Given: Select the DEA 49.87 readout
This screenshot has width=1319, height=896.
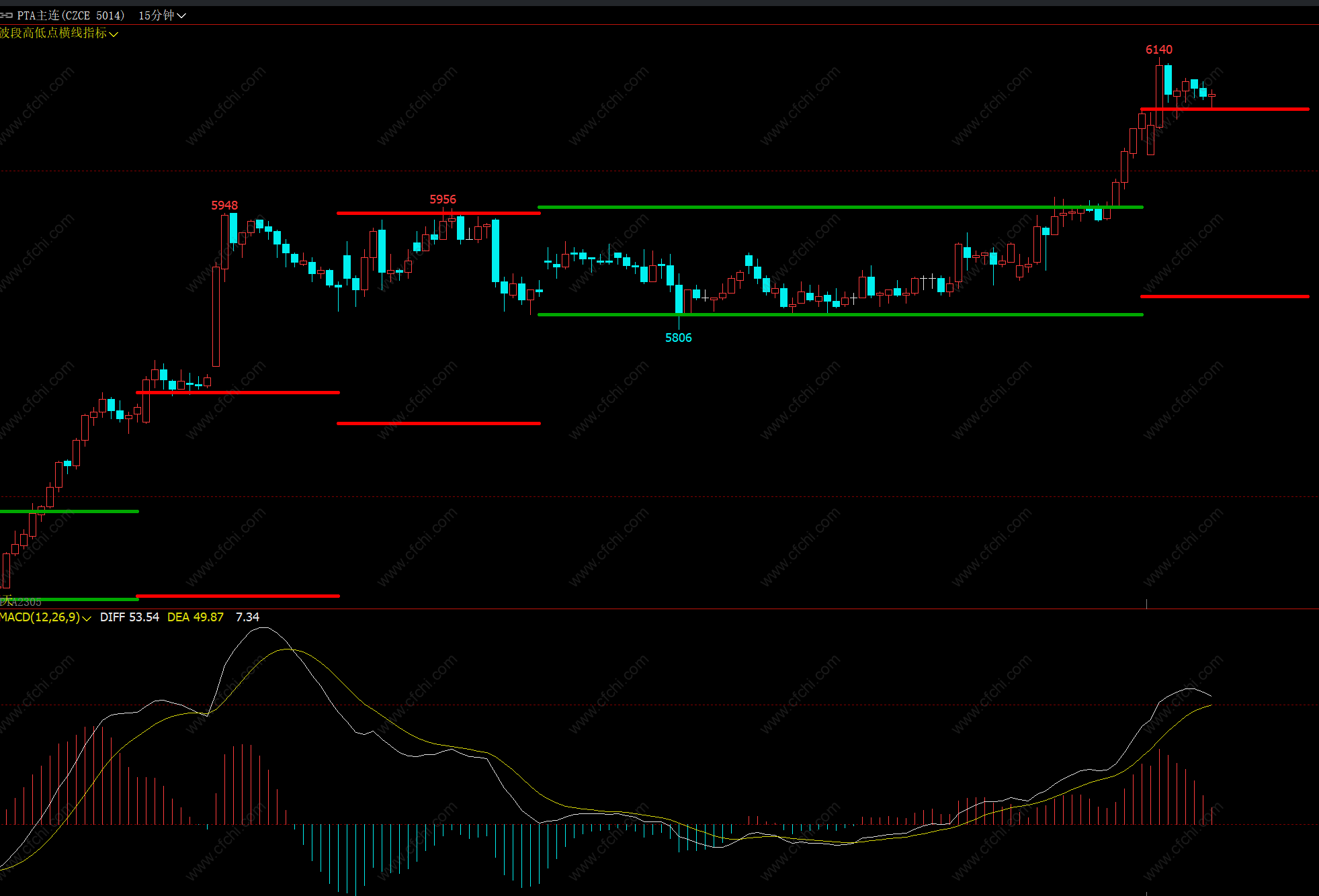Looking at the screenshot, I should tap(195, 617).
